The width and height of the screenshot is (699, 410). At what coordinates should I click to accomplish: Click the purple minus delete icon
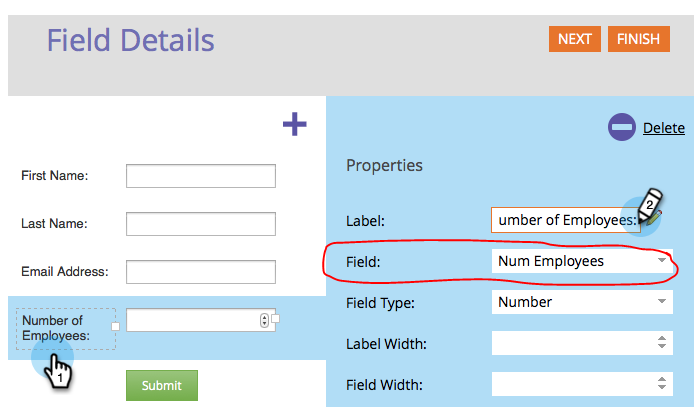click(x=621, y=127)
